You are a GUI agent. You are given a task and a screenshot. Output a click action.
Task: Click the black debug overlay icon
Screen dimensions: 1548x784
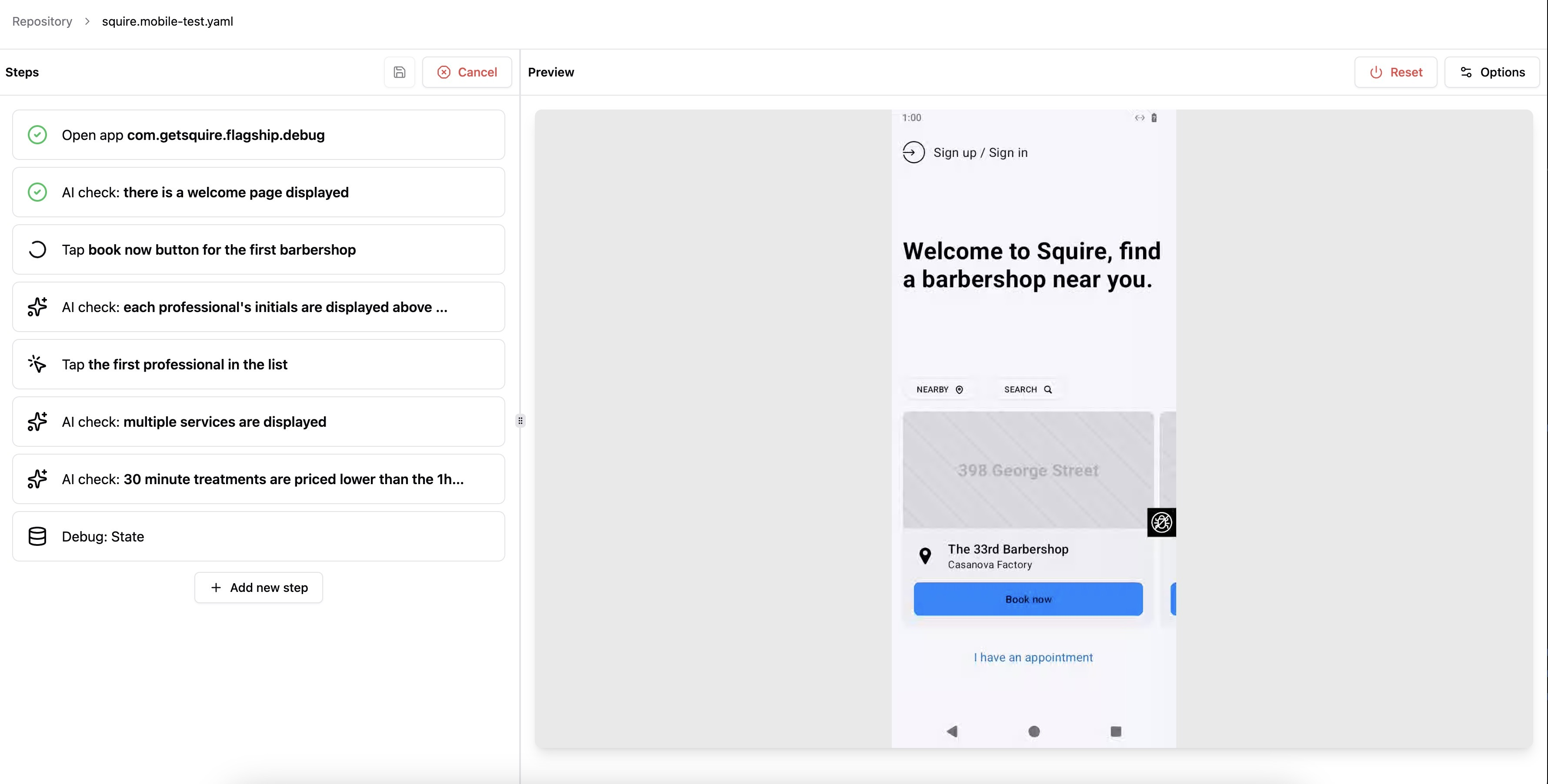click(x=1161, y=522)
